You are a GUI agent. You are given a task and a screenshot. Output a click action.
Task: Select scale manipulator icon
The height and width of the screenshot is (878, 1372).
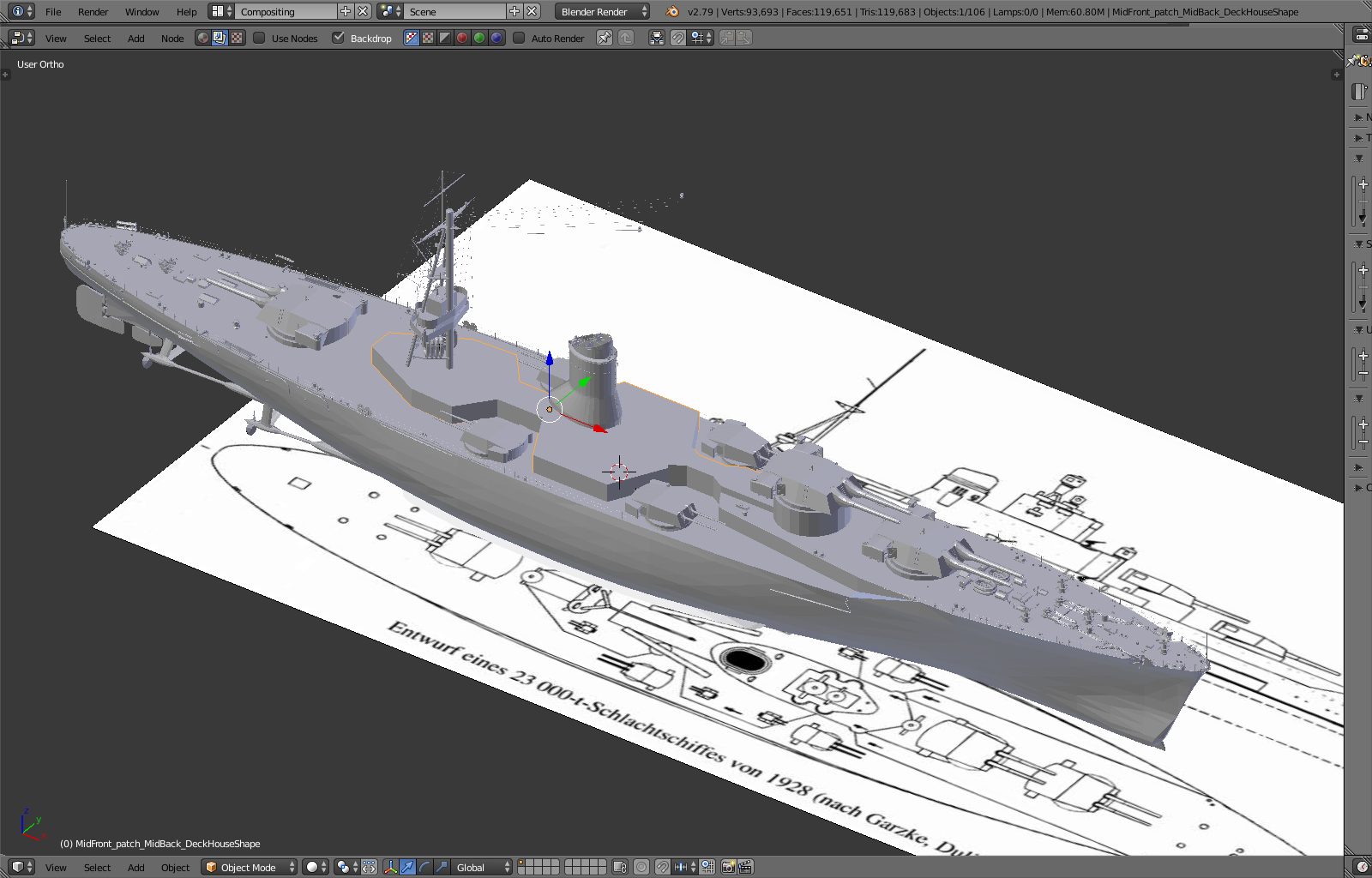click(x=442, y=867)
